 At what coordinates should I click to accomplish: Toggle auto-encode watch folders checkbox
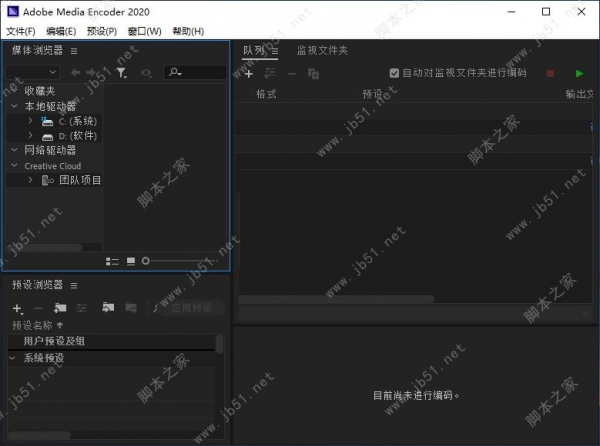[x=394, y=73]
